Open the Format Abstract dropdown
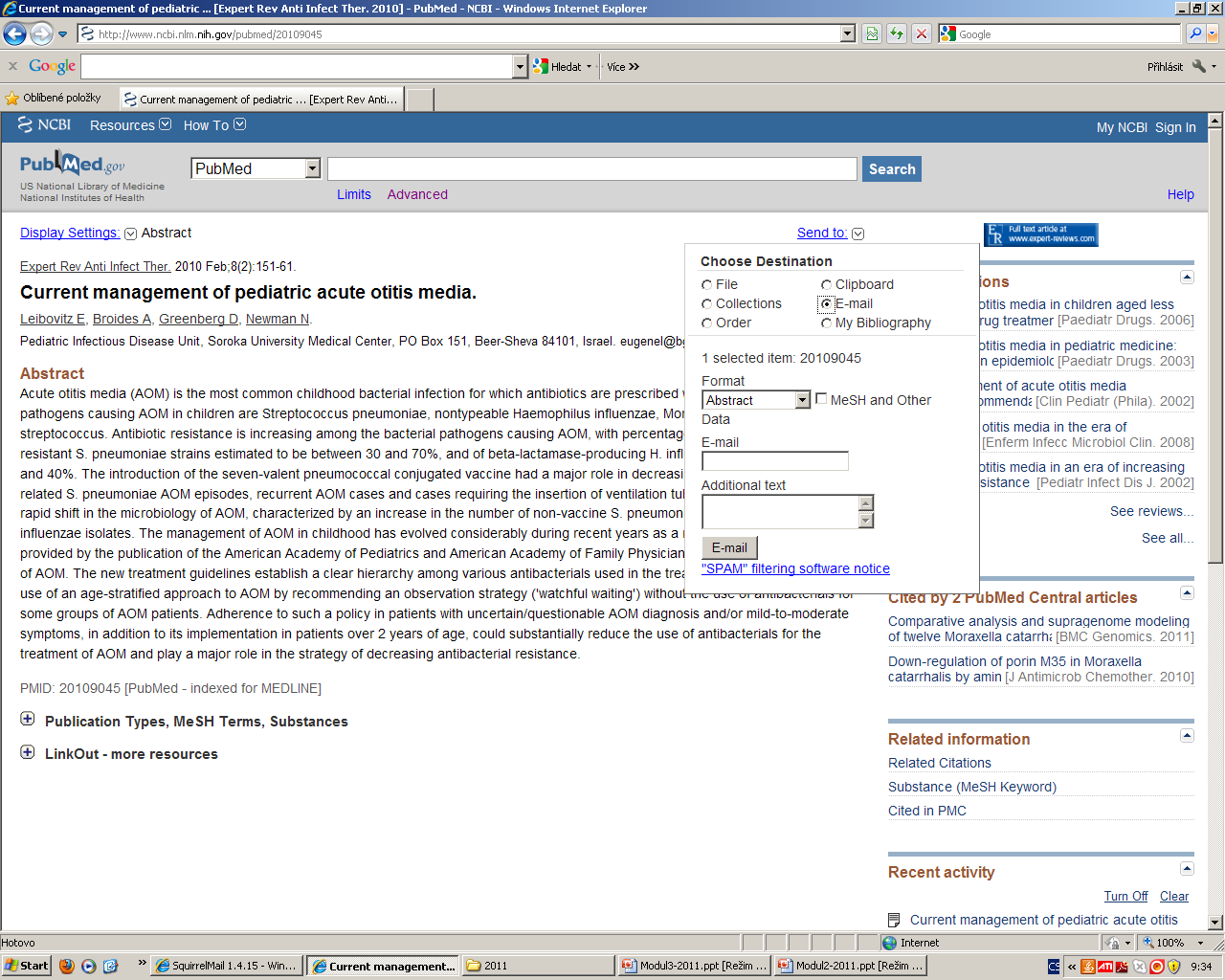The image size is (1225, 980). click(x=756, y=400)
